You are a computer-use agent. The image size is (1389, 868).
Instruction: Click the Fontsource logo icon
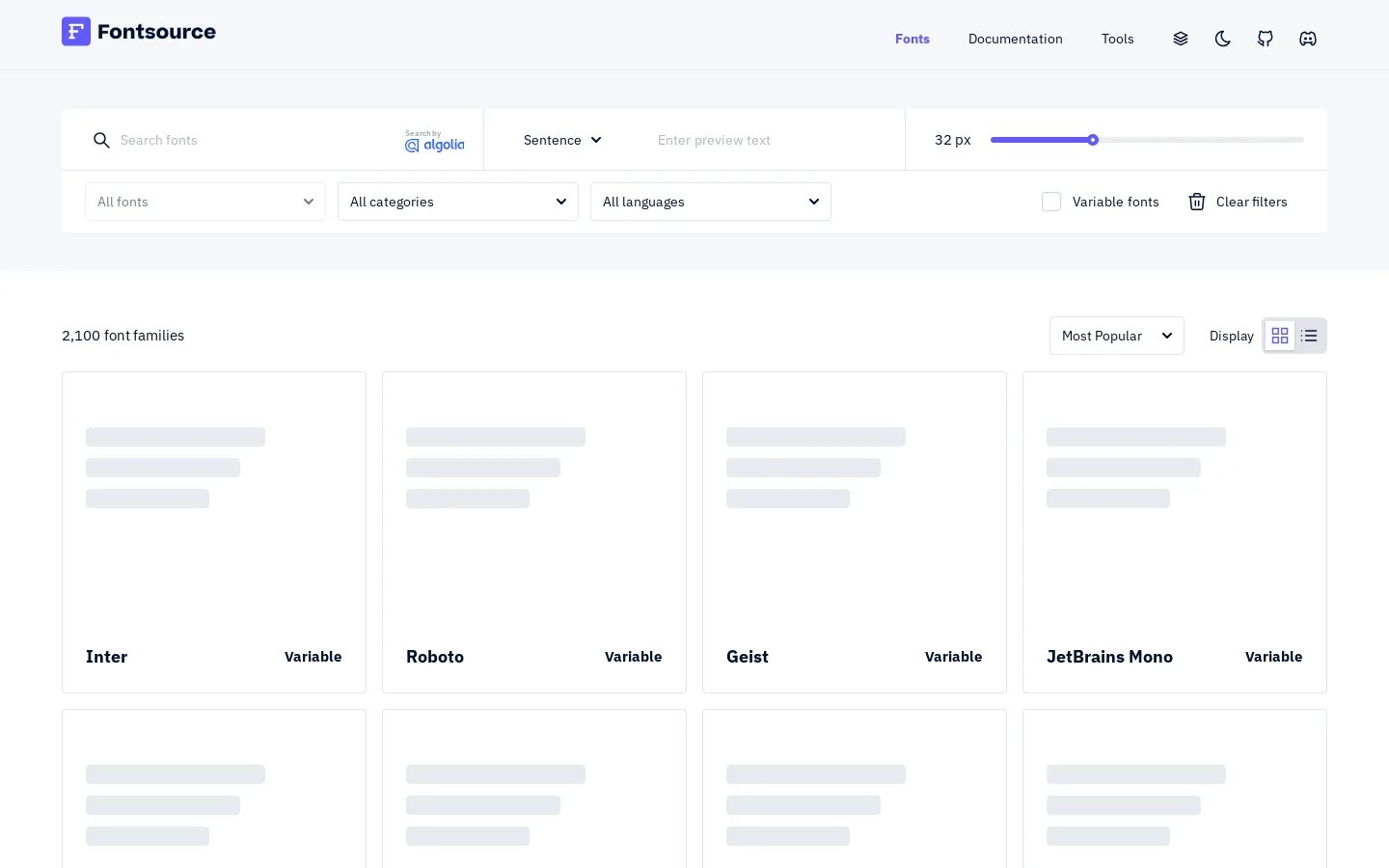(76, 32)
